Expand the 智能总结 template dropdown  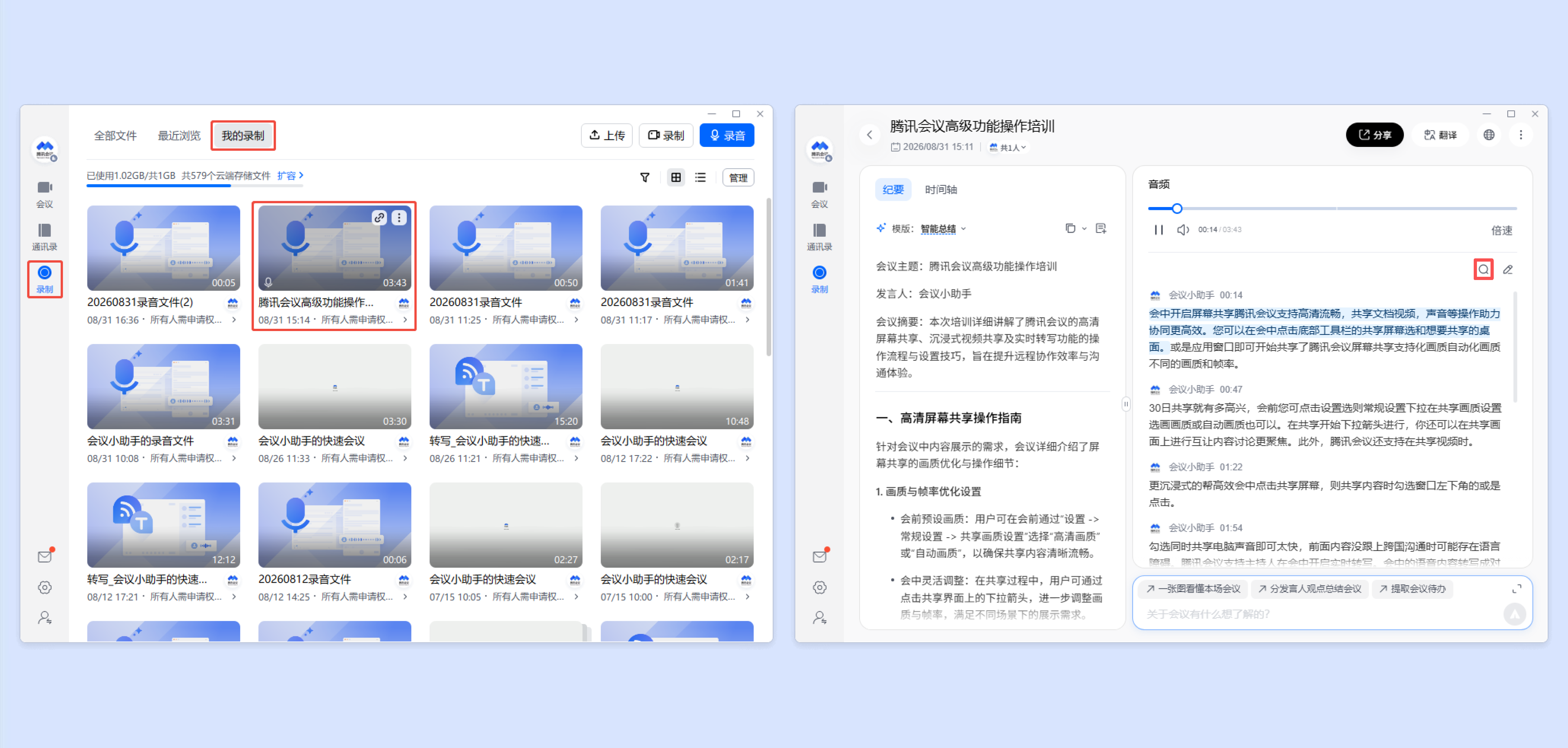943,229
